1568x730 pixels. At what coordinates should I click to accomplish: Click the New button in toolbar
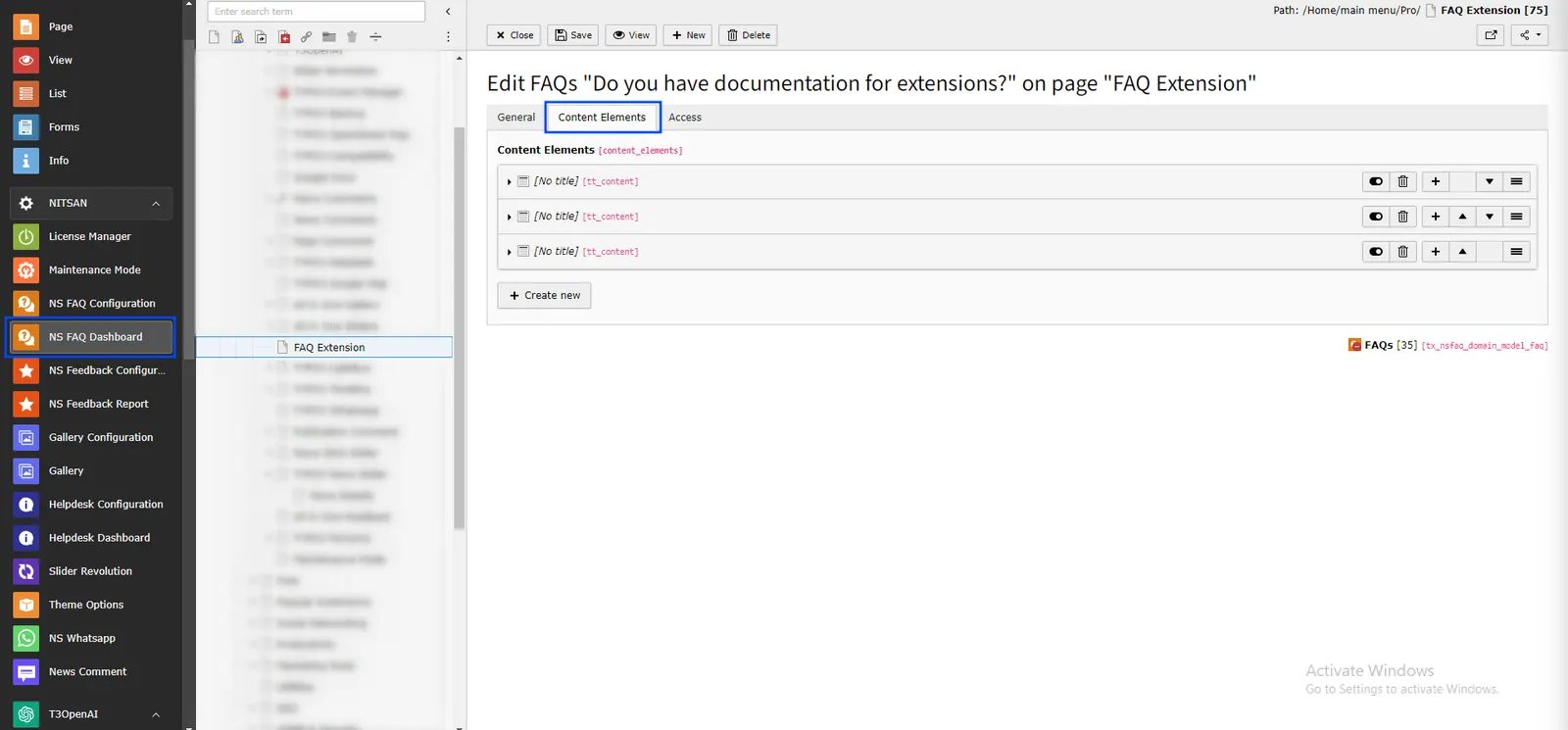(x=688, y=35)
